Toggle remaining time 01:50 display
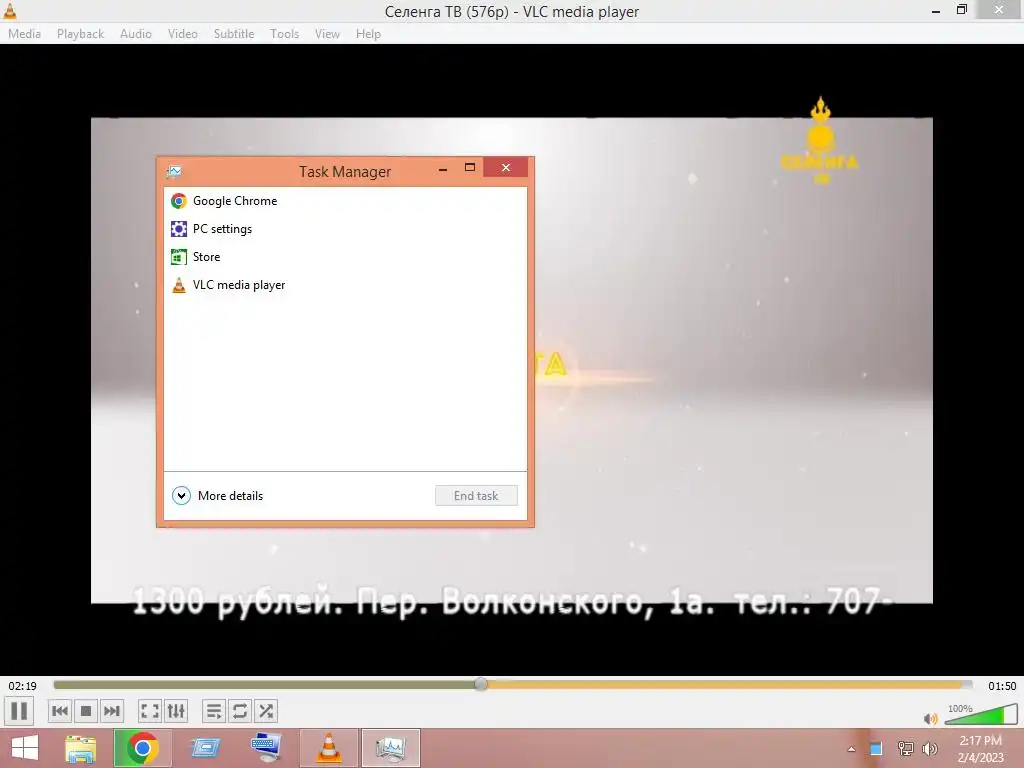 click(1002, 686)
